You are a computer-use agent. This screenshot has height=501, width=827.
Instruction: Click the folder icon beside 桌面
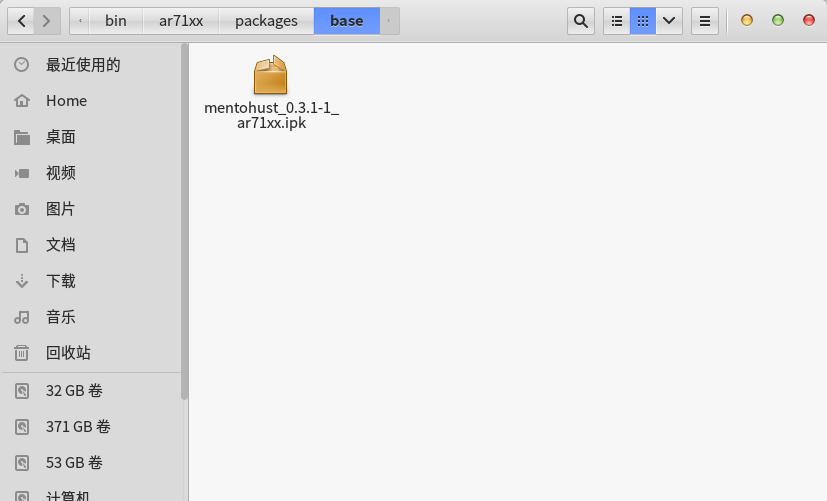[x=22, y=138]
